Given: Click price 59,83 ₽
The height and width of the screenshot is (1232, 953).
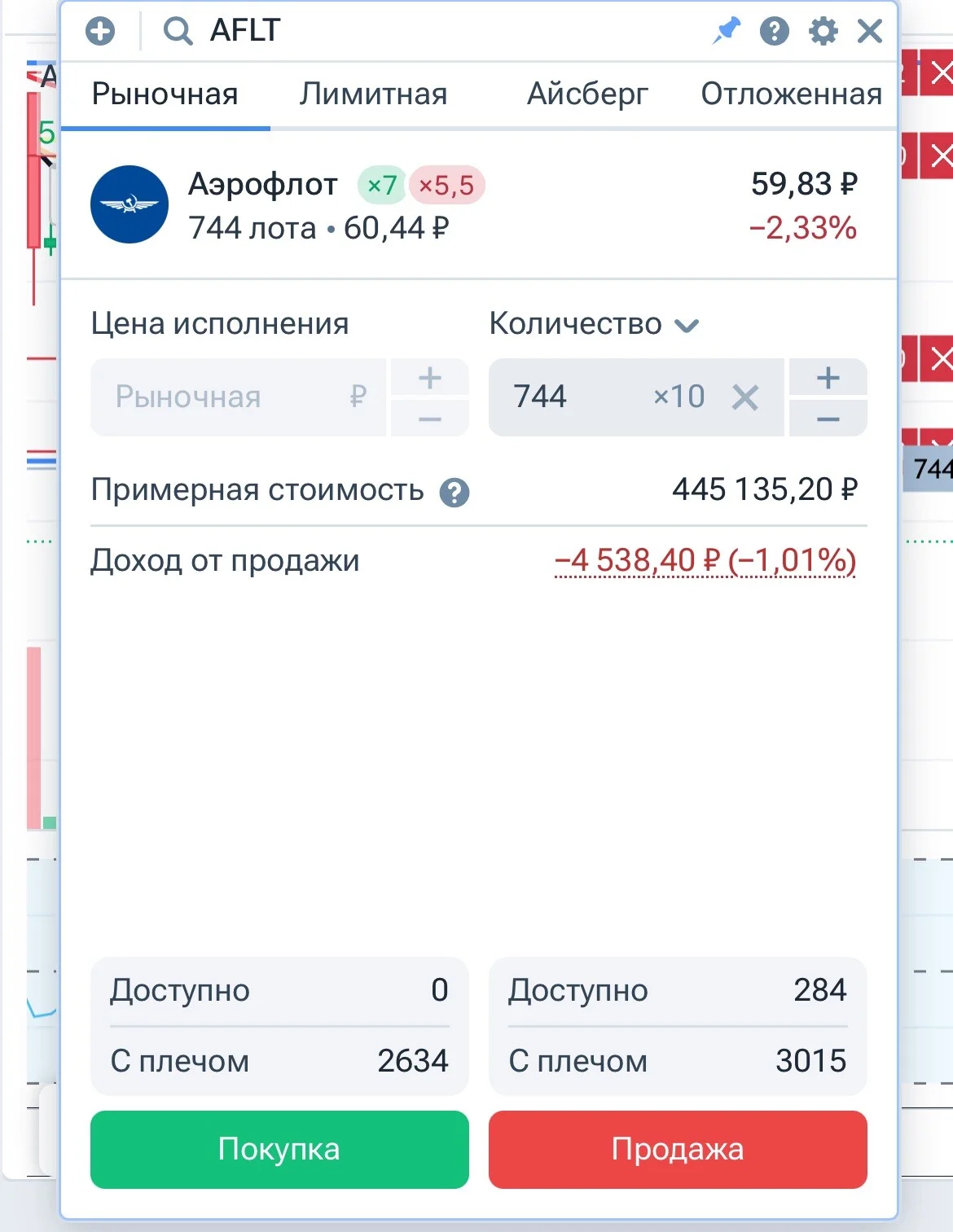Looking at the screenshot, I should pyautogui.click(x=804, y=184).
